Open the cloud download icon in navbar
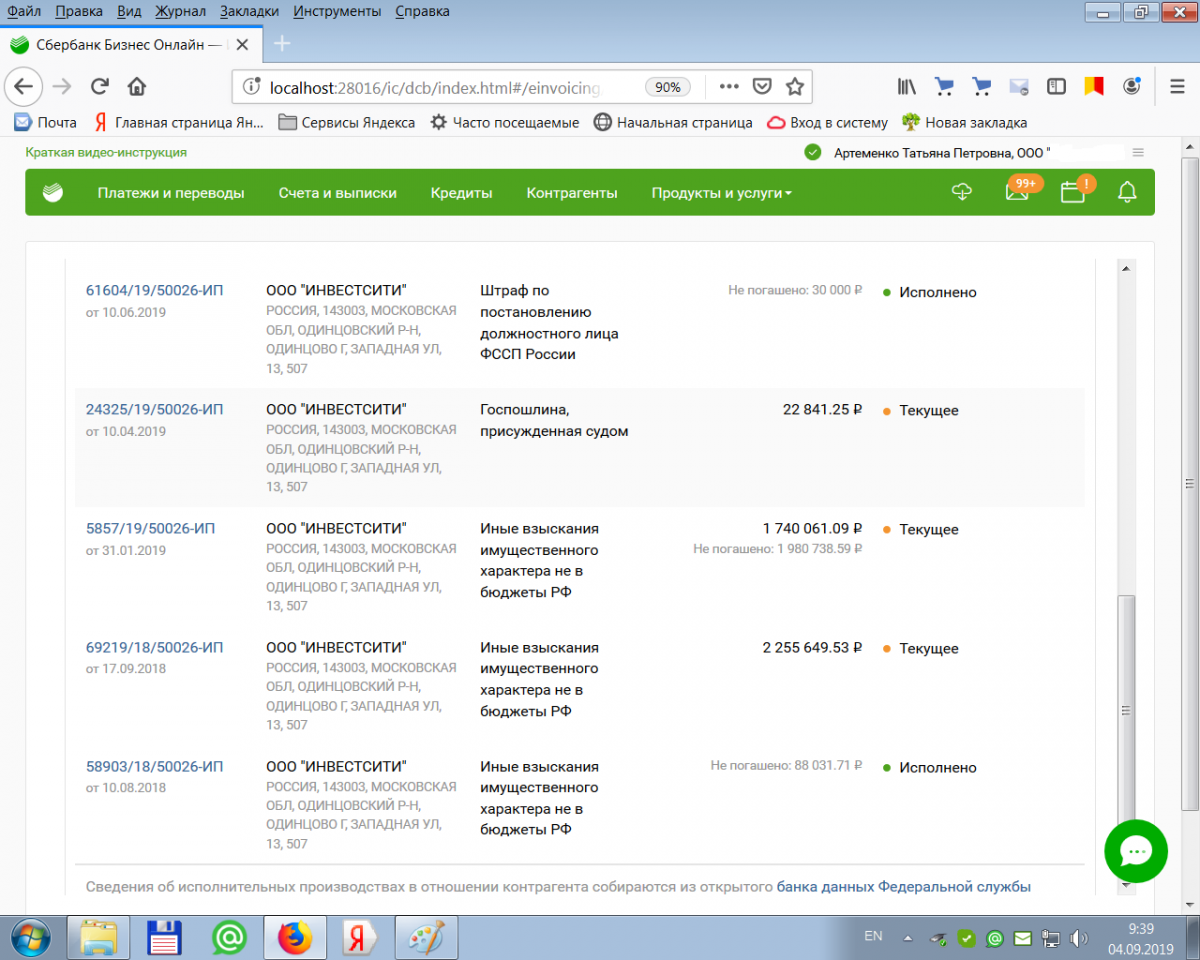This screenshot has width=1200, height=960. (x=962, y=192)
